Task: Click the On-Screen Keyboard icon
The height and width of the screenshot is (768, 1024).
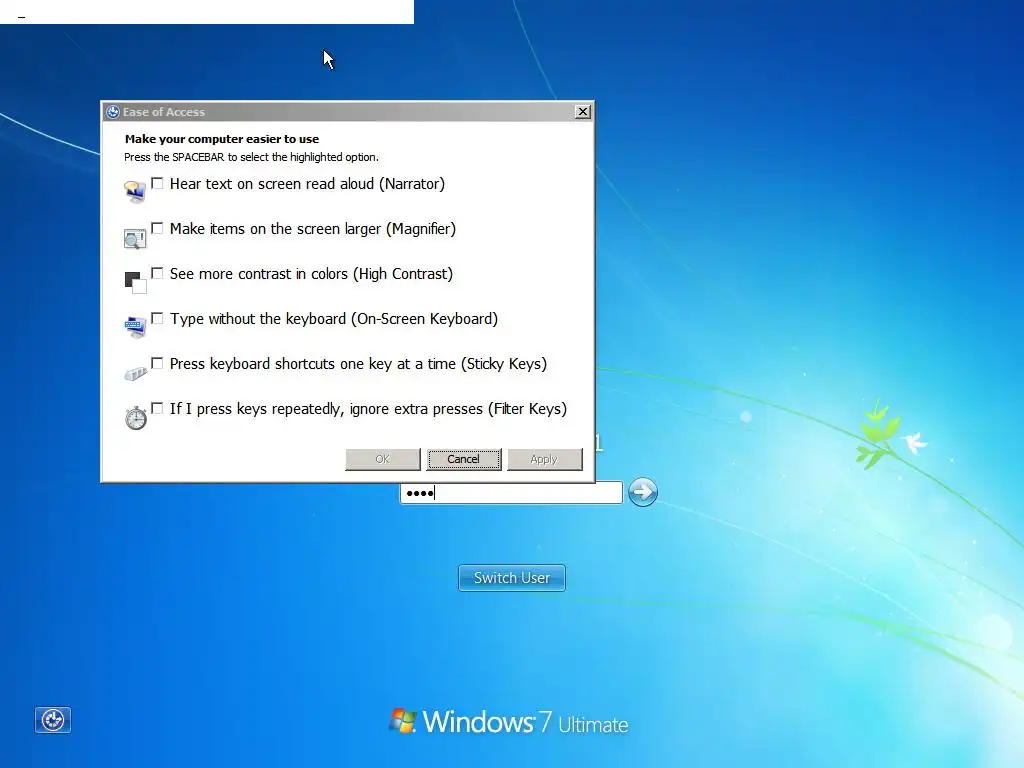Action: coord(135,327)
